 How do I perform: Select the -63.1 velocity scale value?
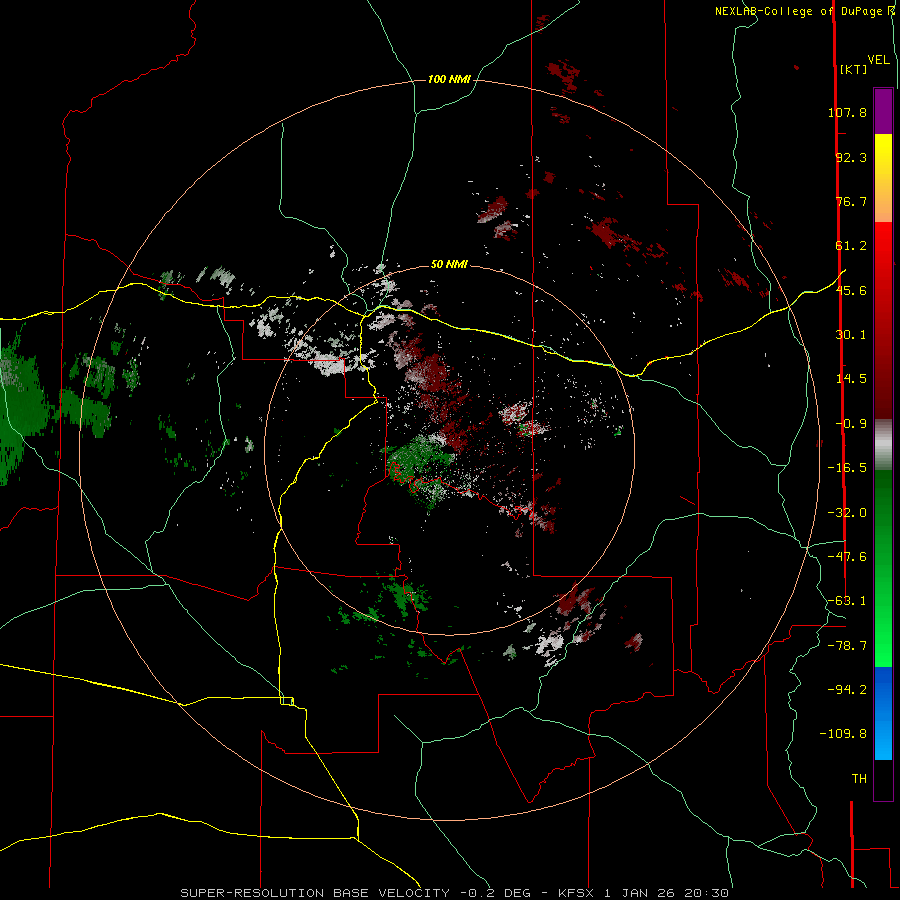coord(847,601)
